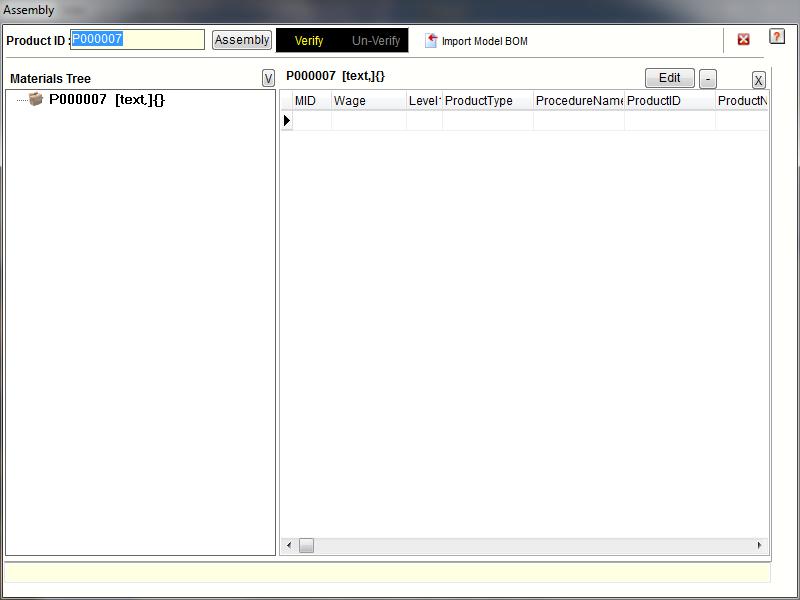Click the minus button next to Edit
Screen dimensions: 800x600
708,79
